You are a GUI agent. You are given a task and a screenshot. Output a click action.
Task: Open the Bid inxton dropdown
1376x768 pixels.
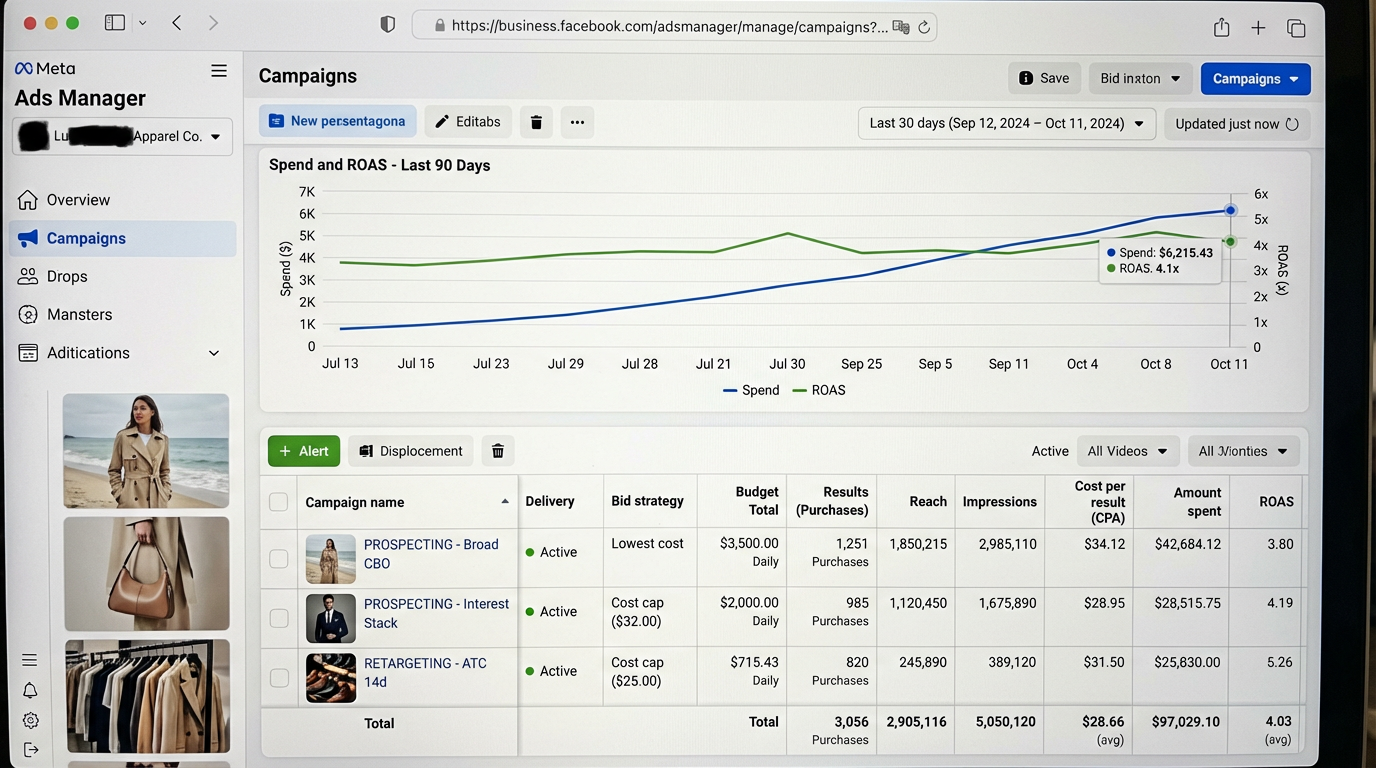click(1140, 78)
